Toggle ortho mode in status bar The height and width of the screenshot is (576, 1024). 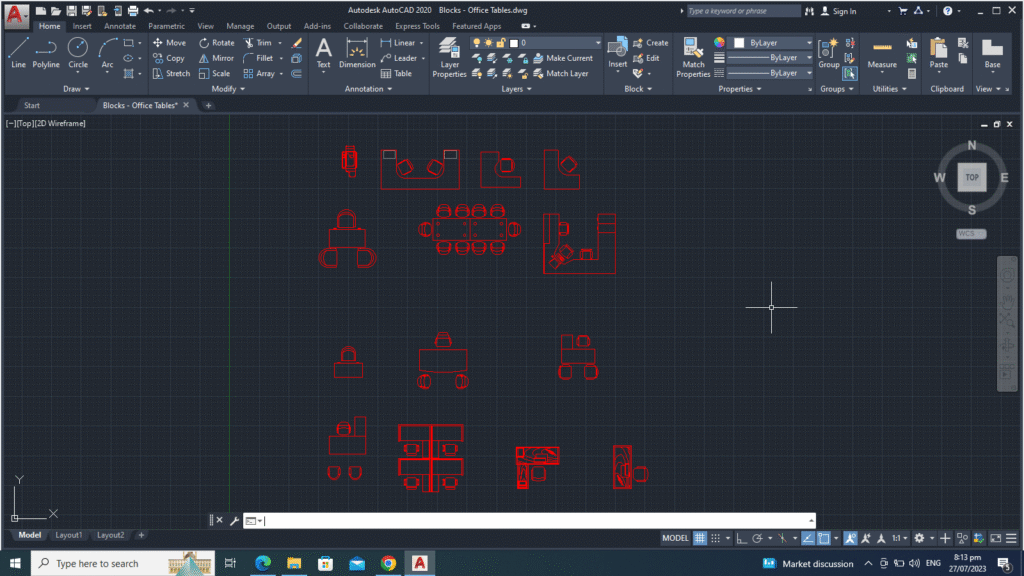coord(741,538)
